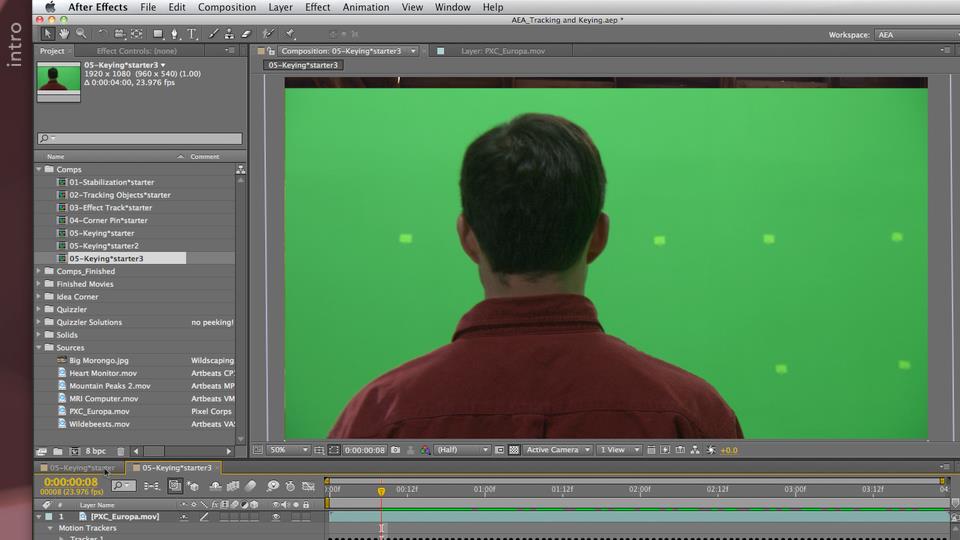Switch to Effect Controls tab
The image size is (960, 540).
click(x=137, y=51)
